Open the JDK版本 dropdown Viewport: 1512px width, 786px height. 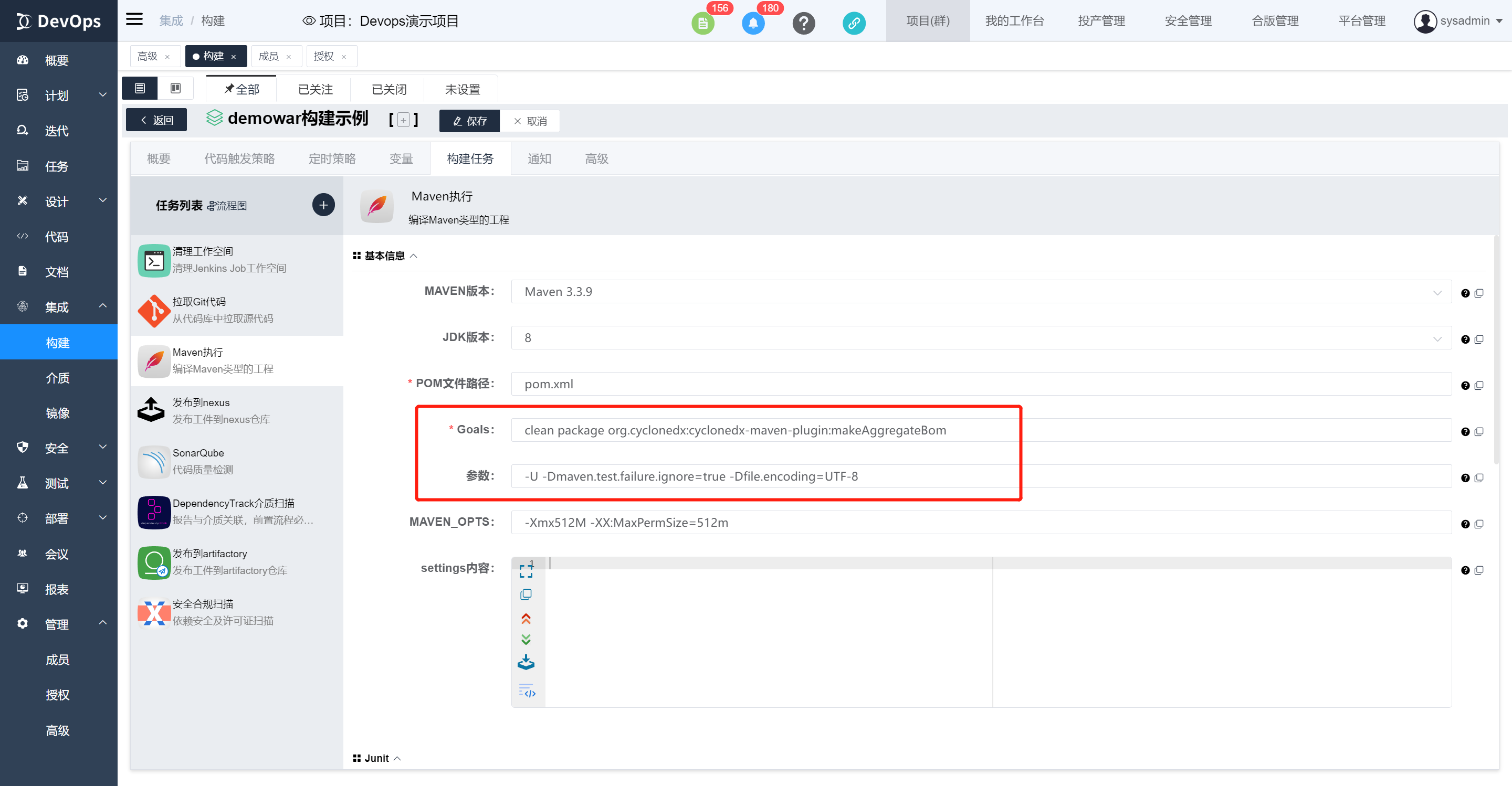coord(981,338)
